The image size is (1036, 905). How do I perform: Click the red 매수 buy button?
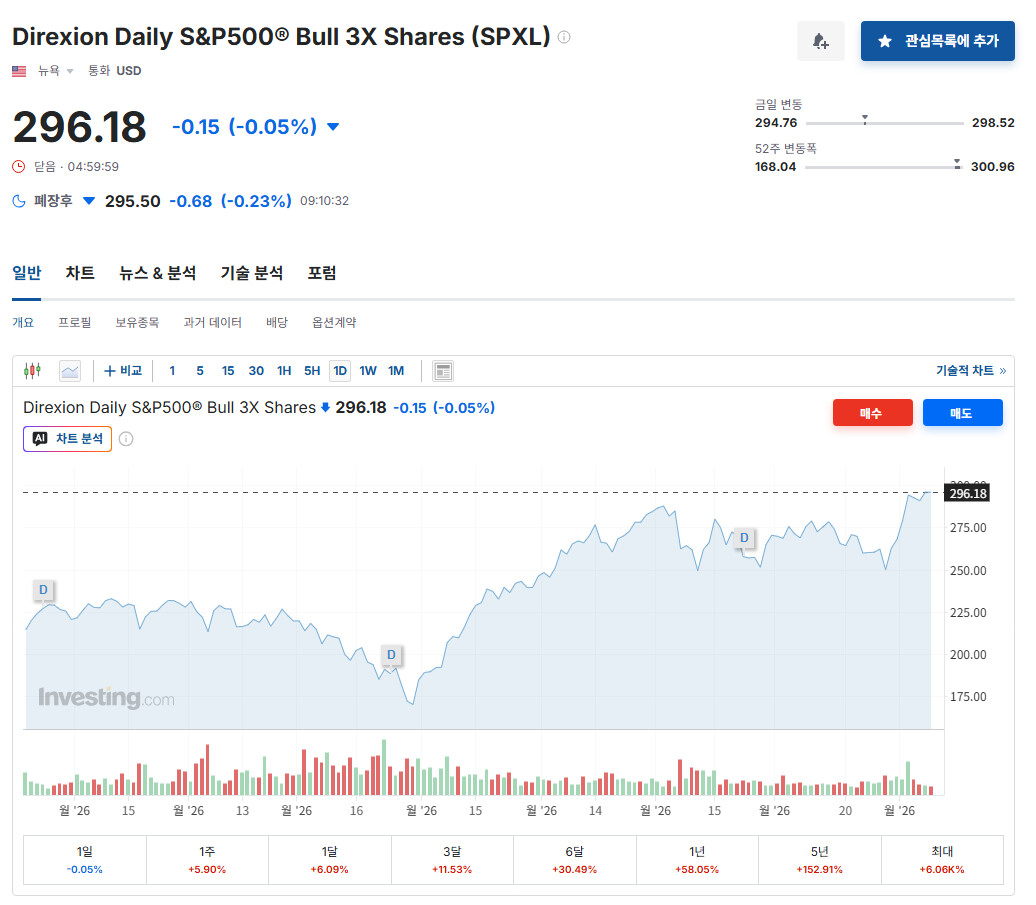click(873, 413)
